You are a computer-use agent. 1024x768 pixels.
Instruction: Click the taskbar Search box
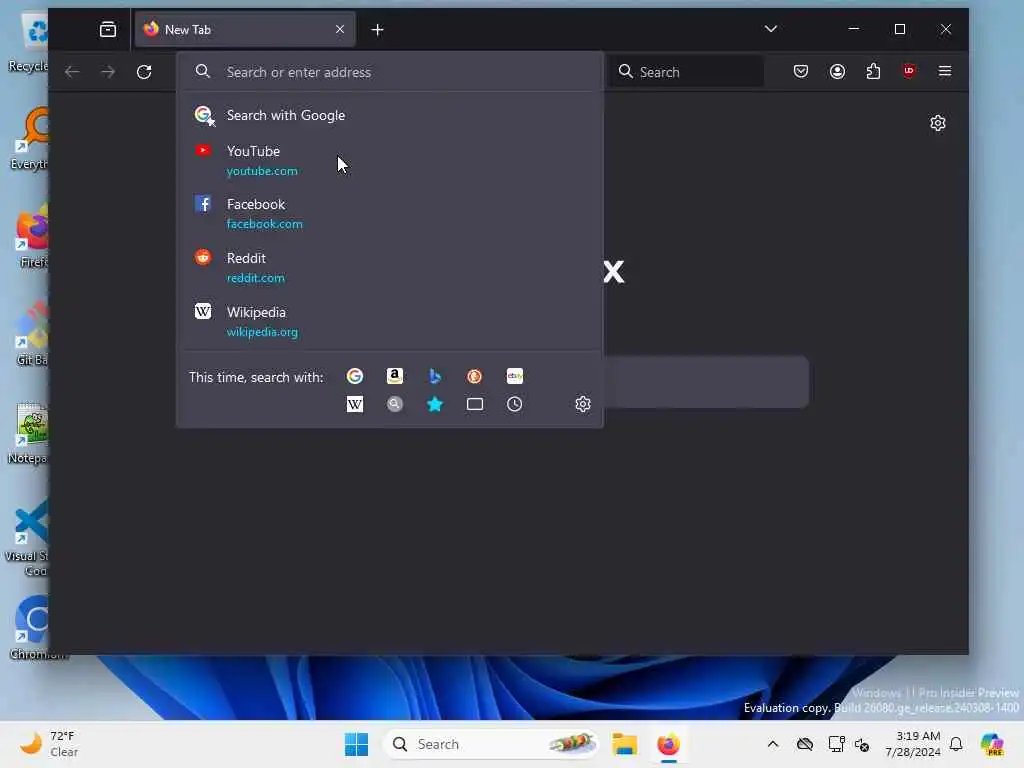tap(490, 744)
